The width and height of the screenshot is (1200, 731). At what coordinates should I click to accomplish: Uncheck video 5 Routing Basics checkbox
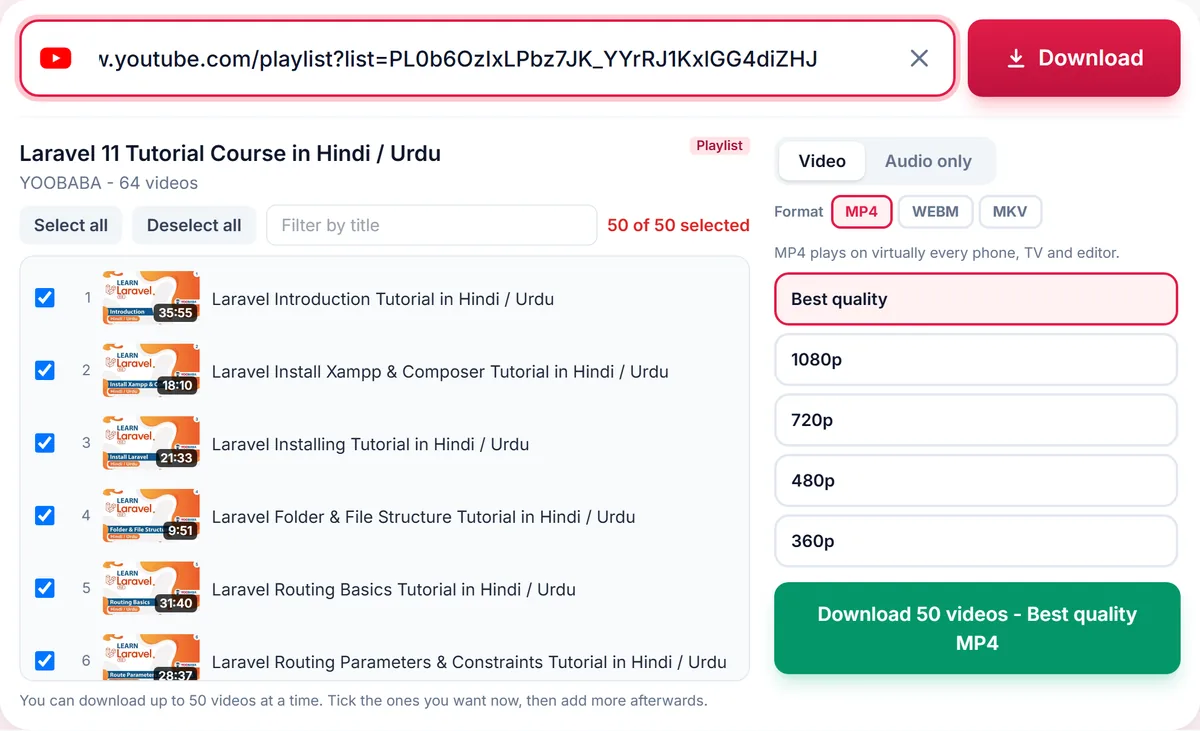point(45,588)
